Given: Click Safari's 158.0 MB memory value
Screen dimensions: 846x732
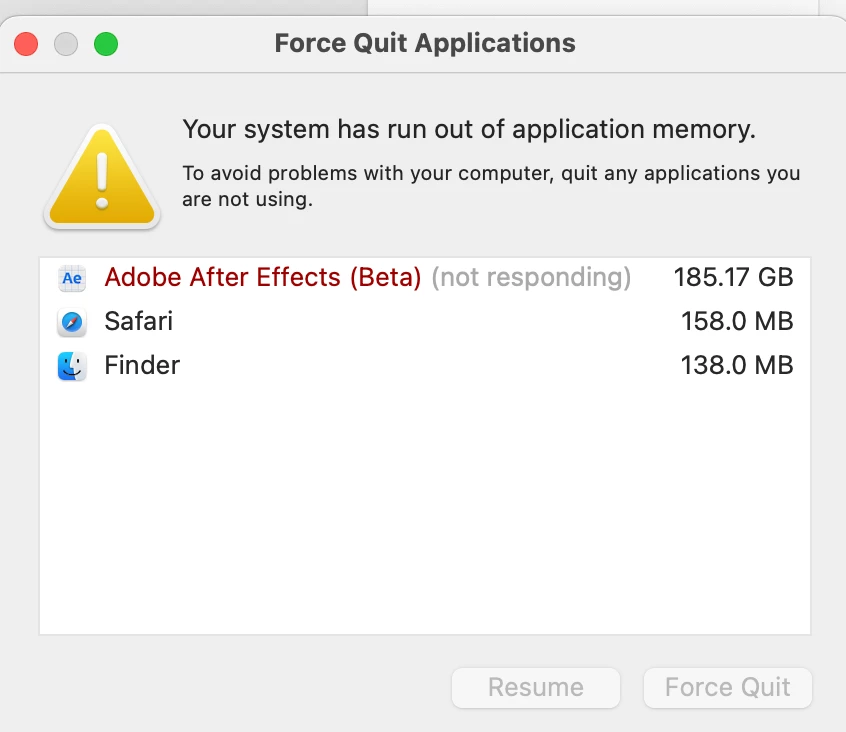Looking at the screenshot, I should pyautogui.click(x=737, y=322).
